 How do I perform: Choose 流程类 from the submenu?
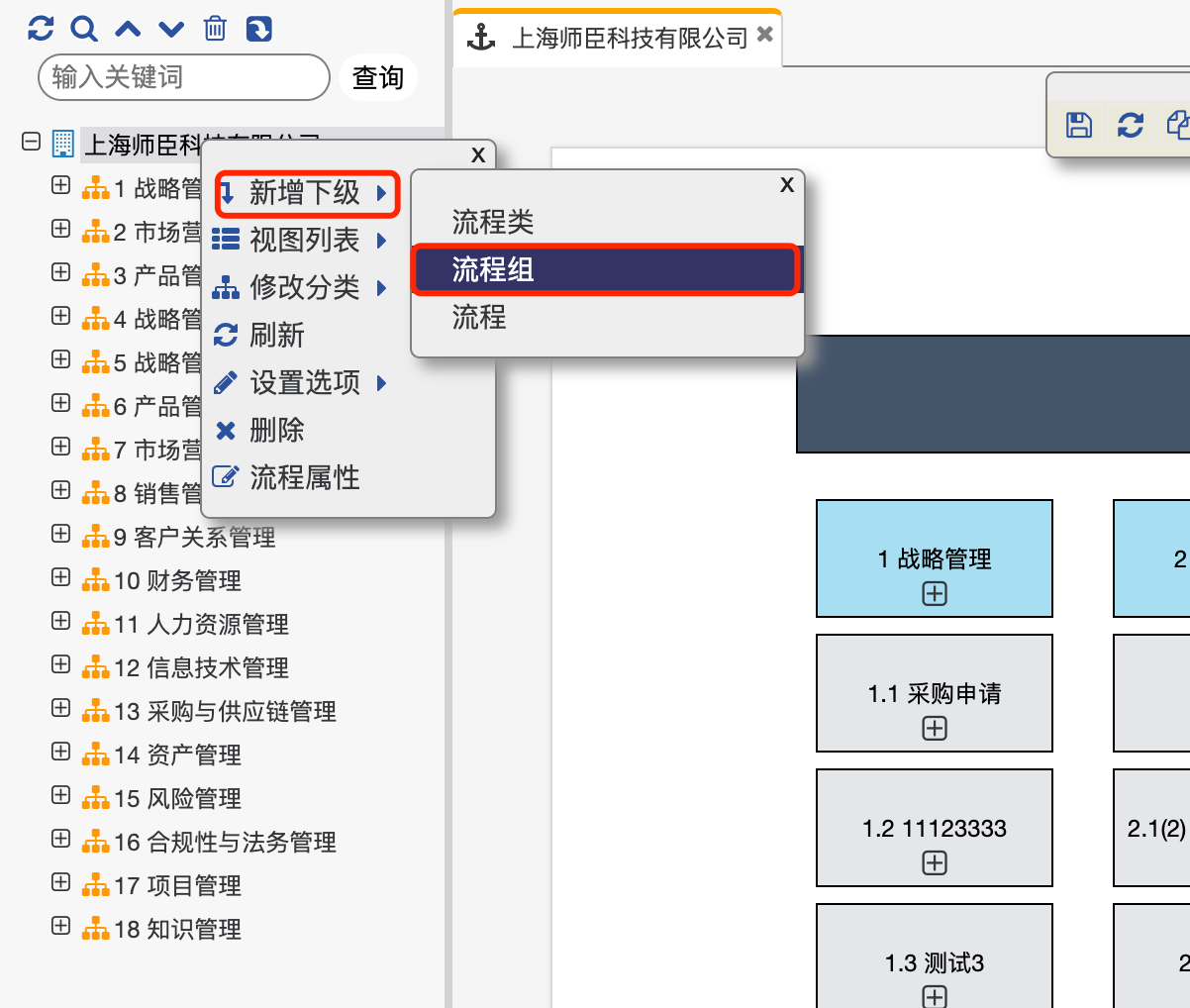click(x=493, y=222)
